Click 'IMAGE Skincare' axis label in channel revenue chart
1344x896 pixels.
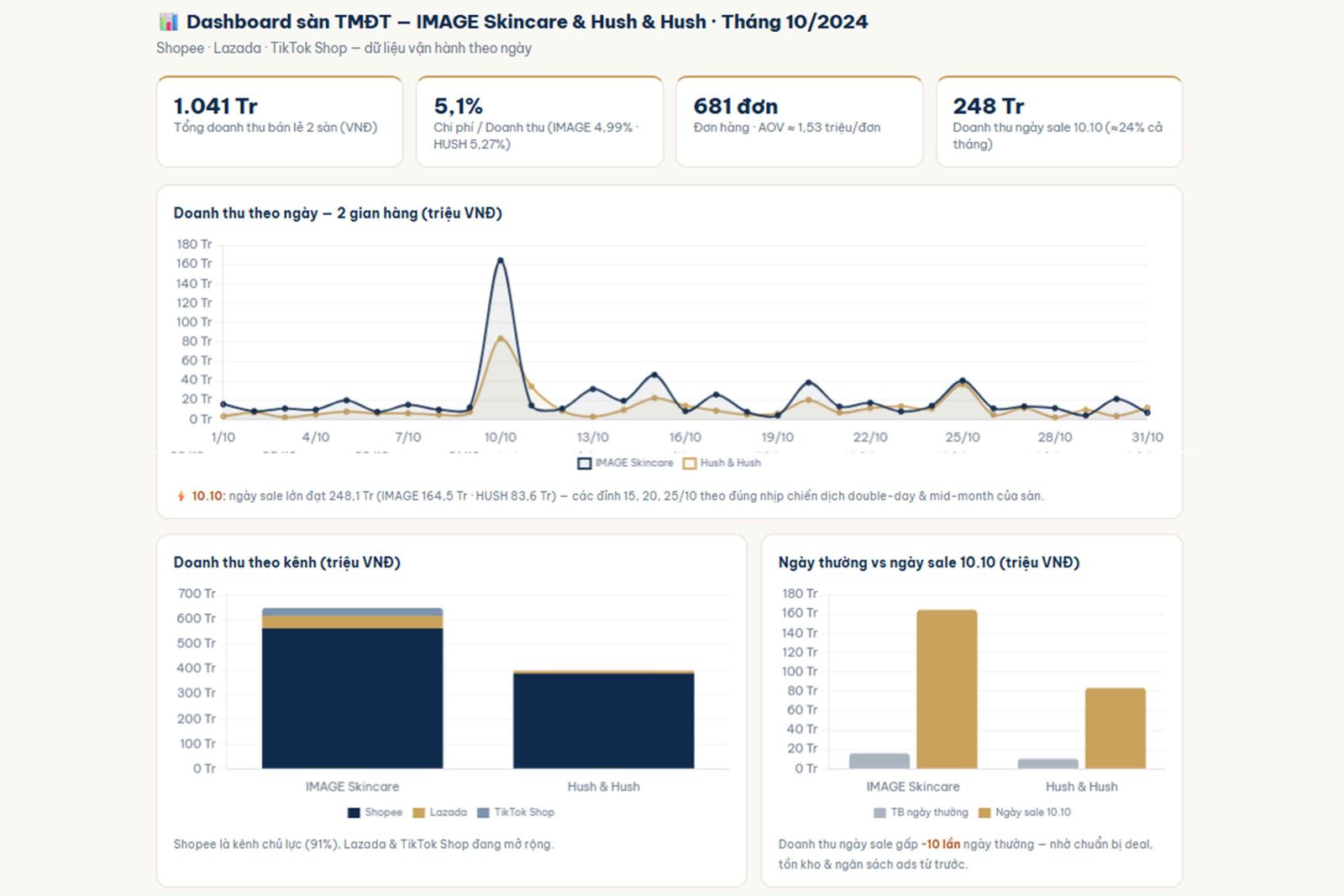point(352,787)
